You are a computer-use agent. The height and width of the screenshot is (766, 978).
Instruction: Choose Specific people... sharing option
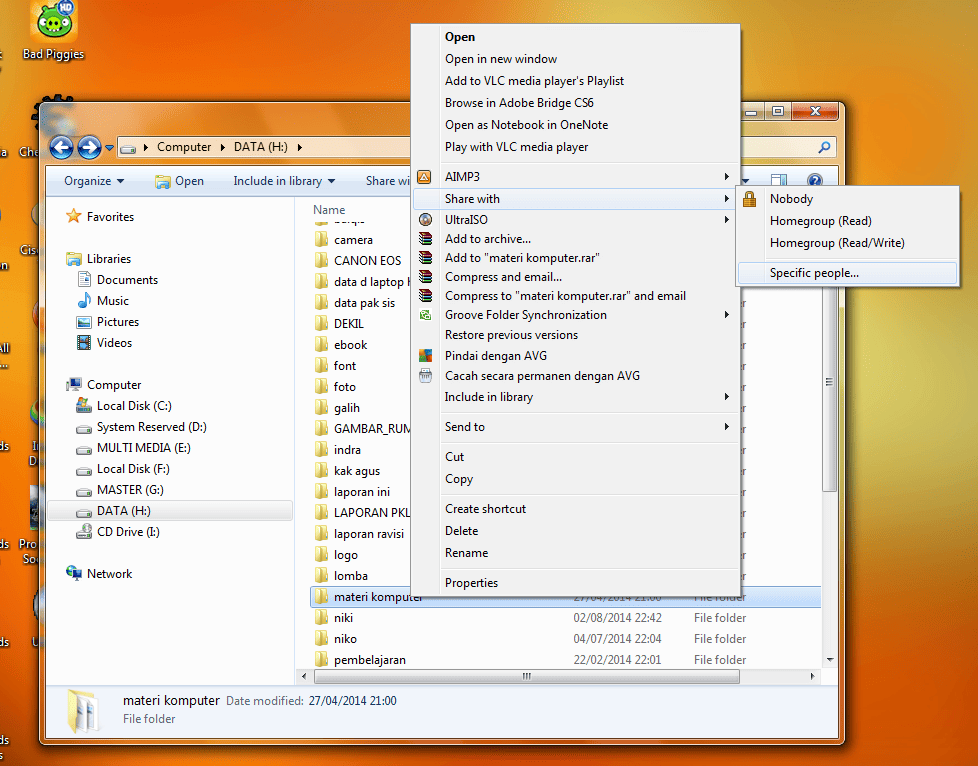[x=813, y=273]
